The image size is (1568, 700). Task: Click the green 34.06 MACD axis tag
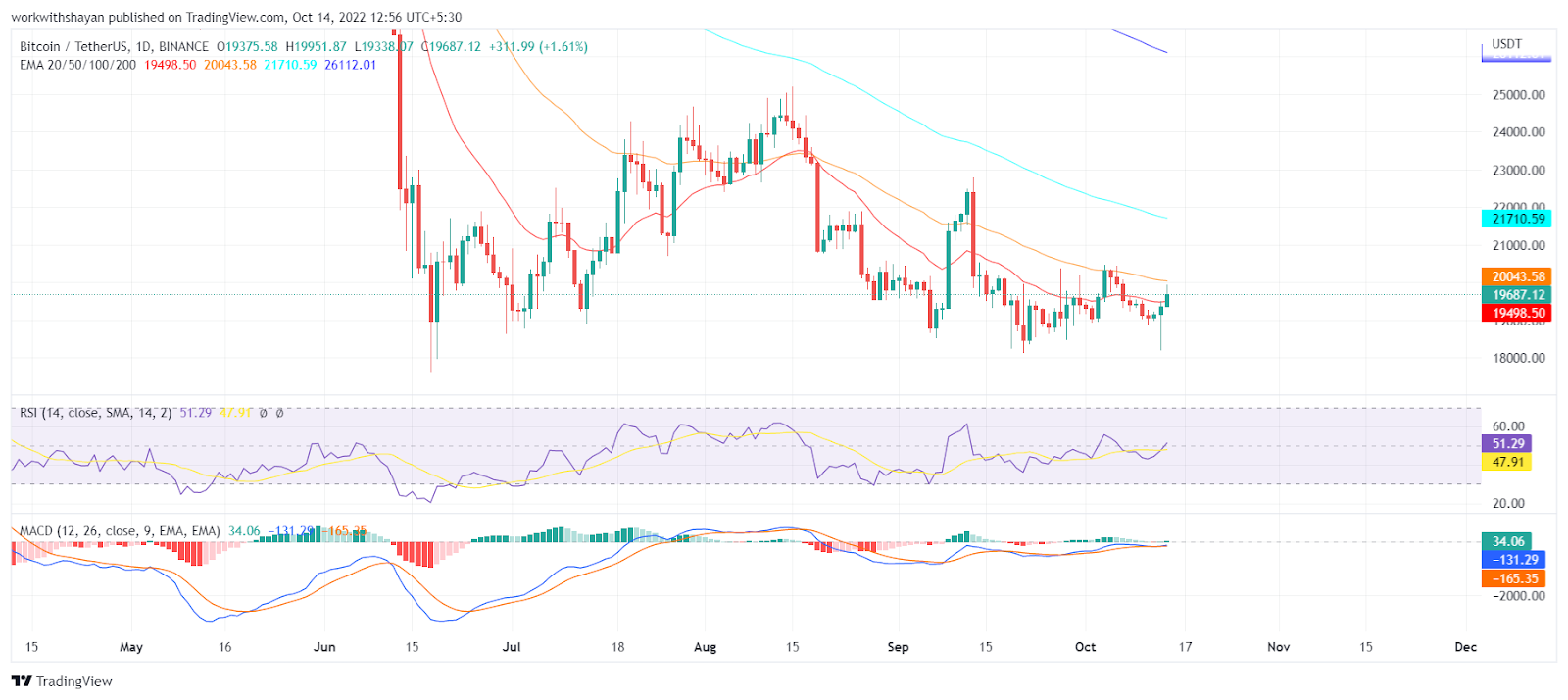coord(1506,541)
